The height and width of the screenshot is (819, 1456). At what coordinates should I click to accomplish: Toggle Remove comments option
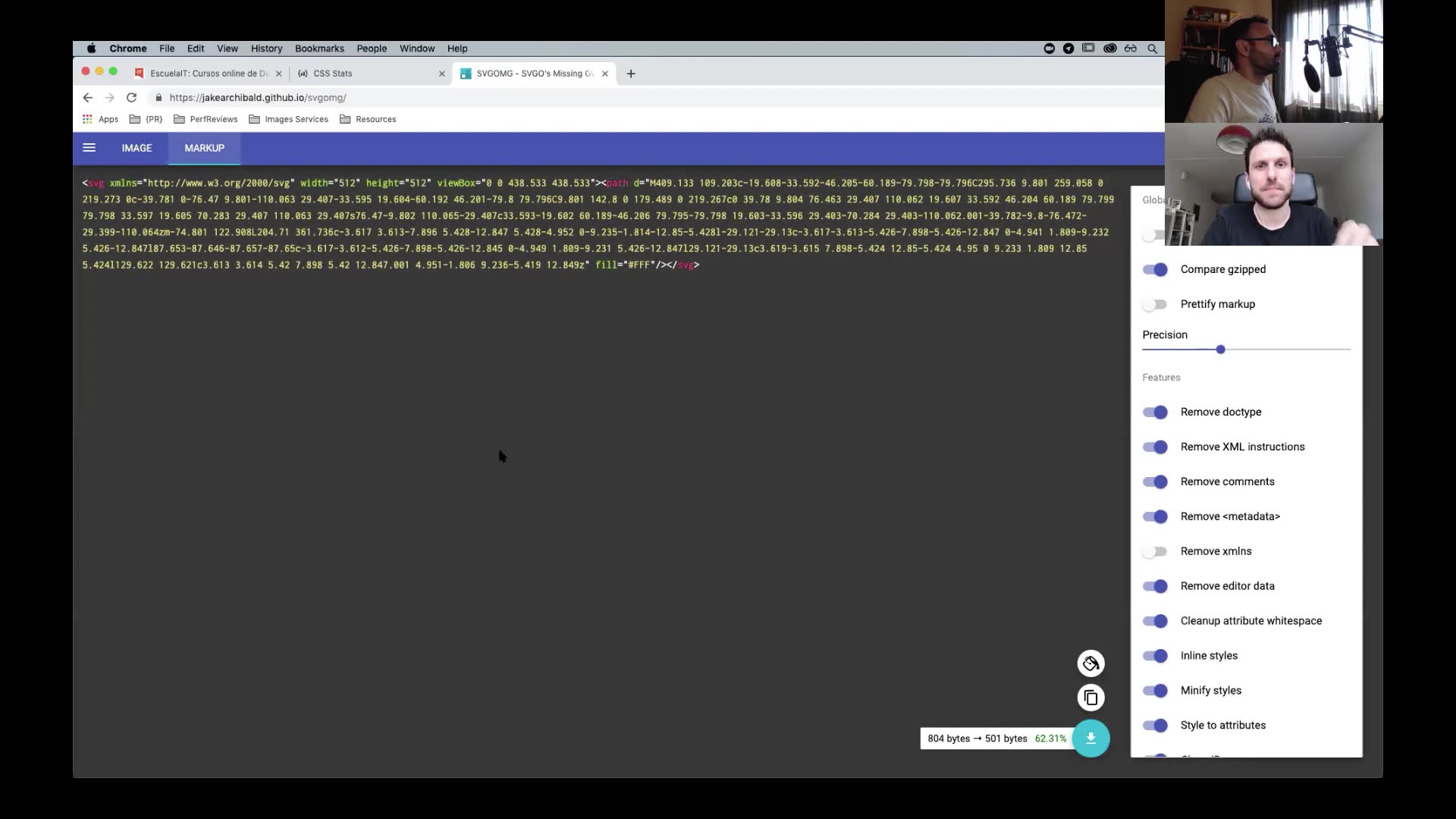click(x=1155, y=482)
